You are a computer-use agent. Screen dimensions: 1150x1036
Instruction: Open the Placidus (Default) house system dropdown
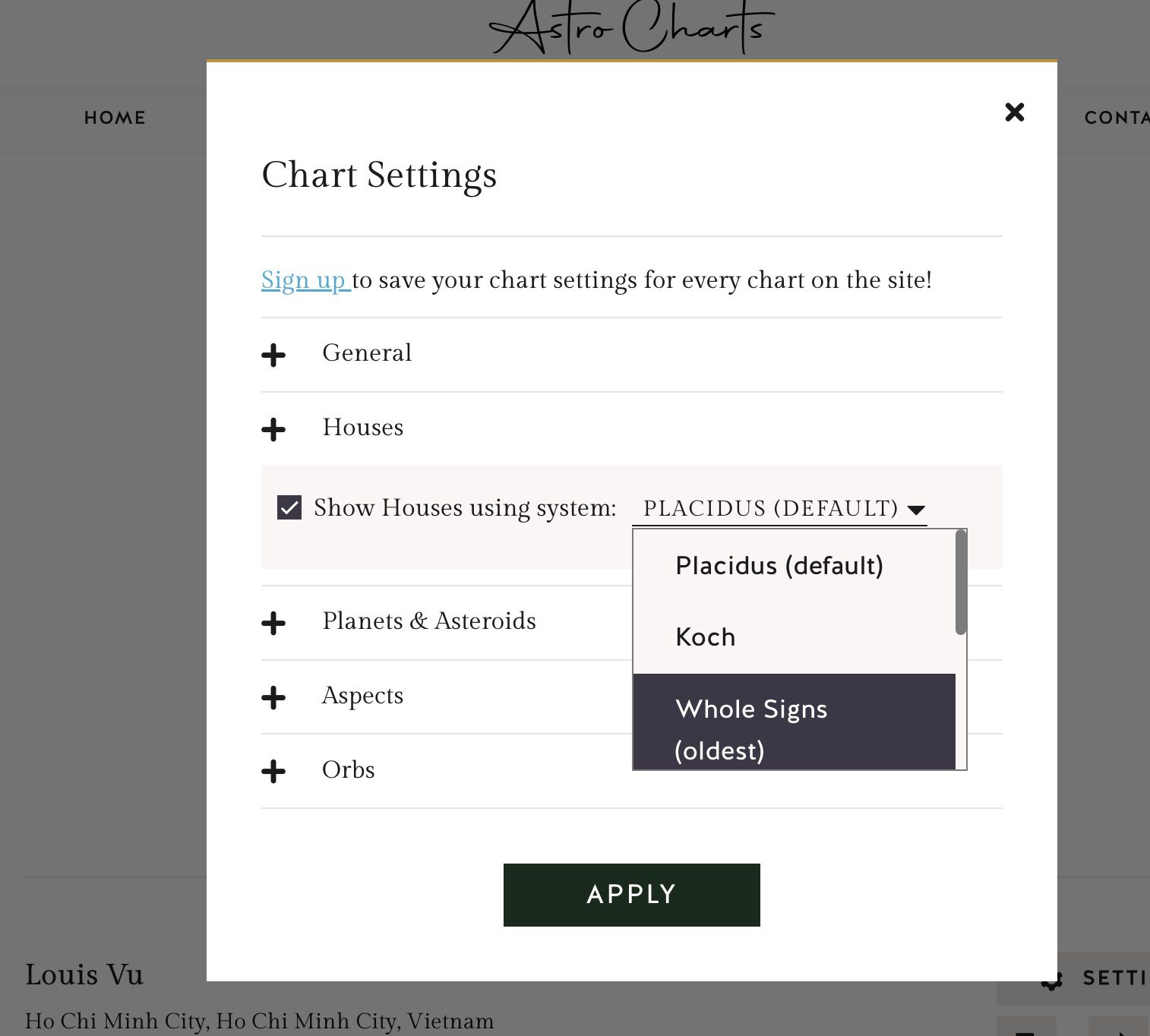pos(779,509)
